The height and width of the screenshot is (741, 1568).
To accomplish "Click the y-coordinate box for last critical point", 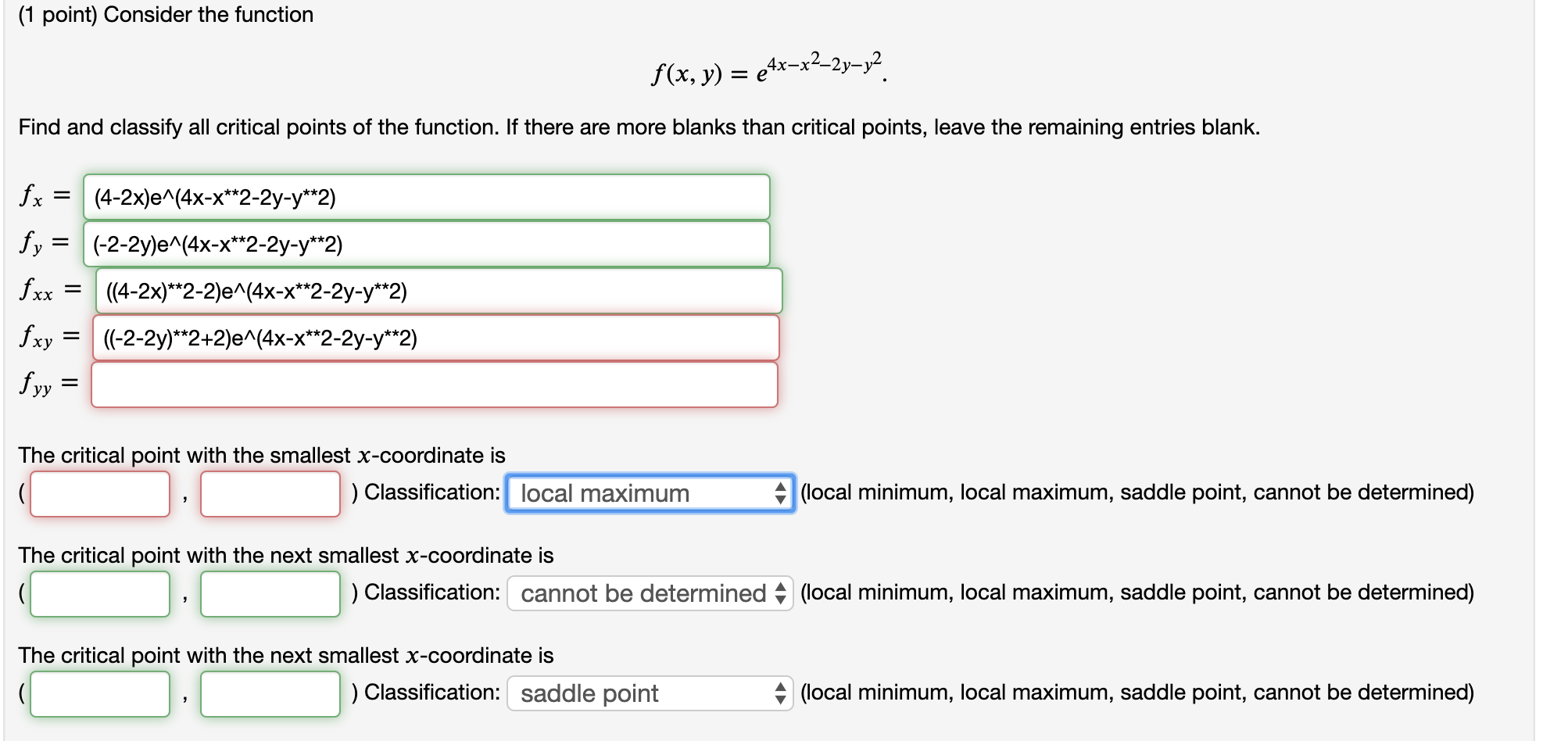I will coord(270,693).
